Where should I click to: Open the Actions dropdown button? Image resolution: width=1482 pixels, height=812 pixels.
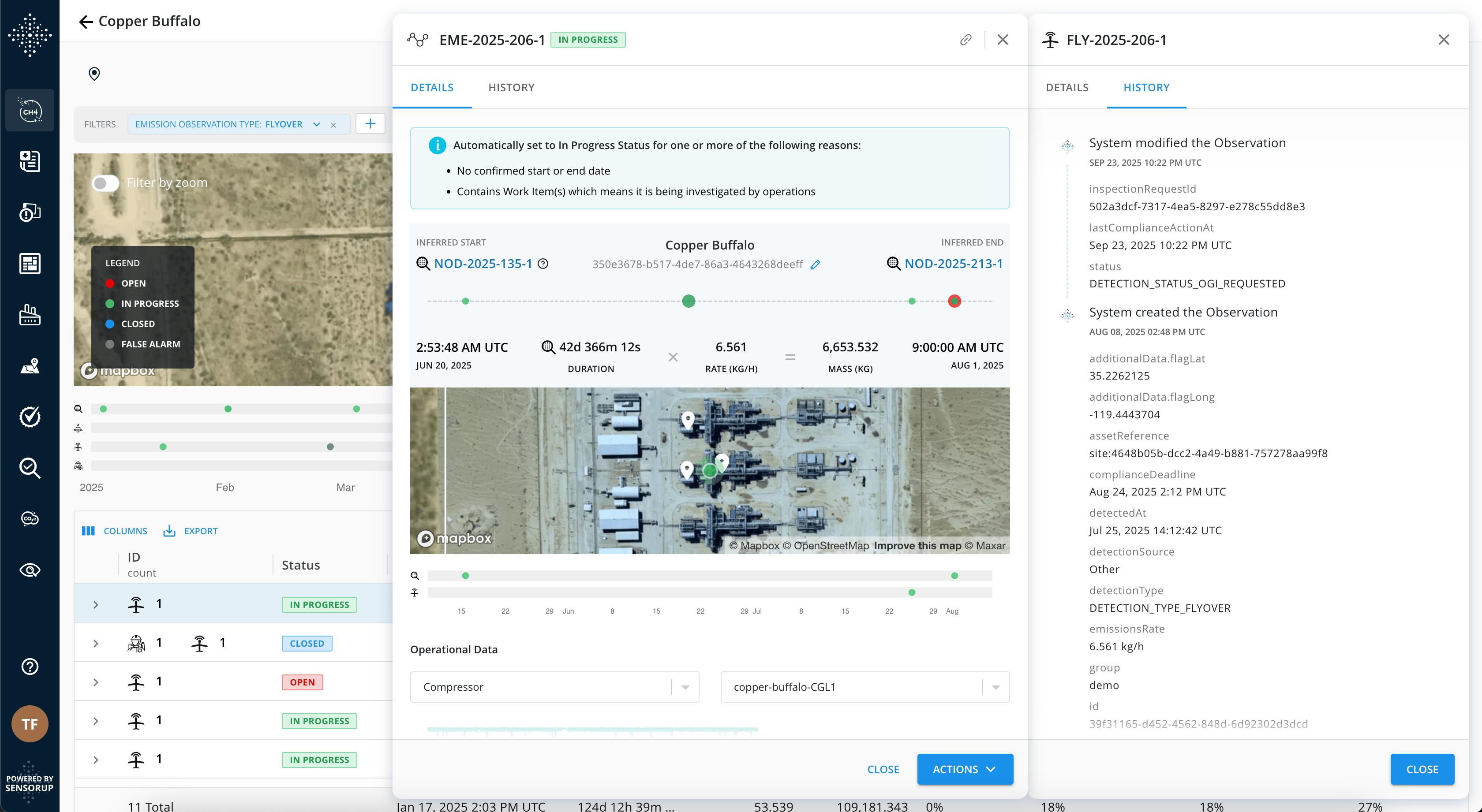coord(965,769)
